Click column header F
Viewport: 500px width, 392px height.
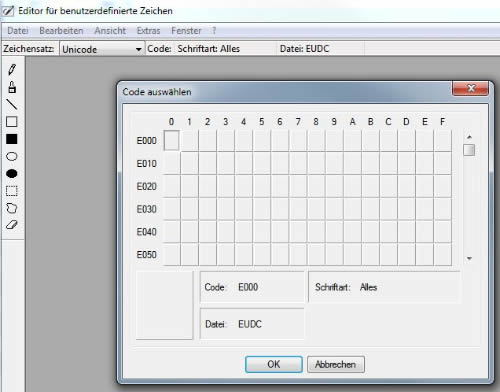[442, 122]
